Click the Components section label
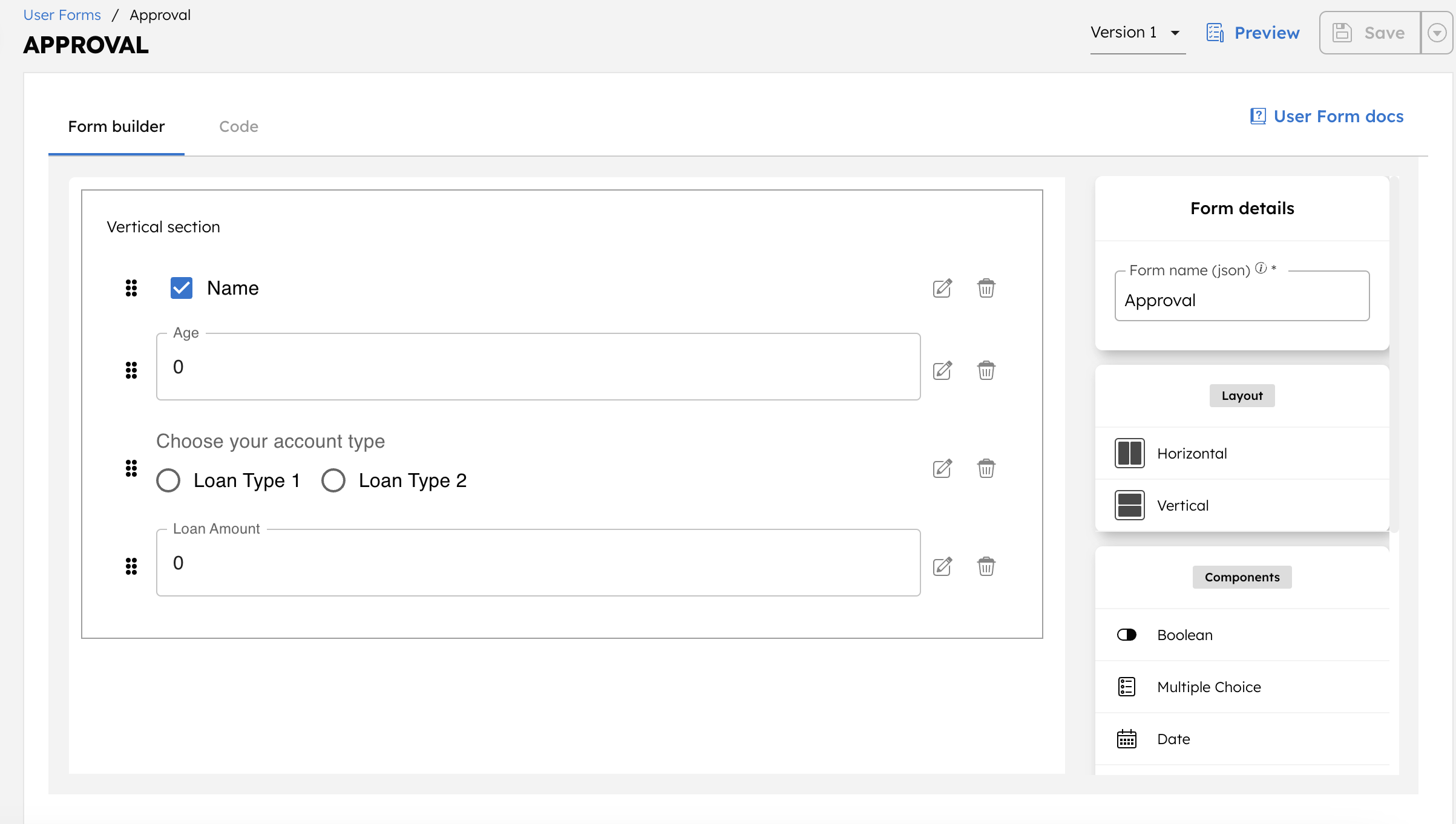Viewport: 1456px width, 824px height. coord(1242,577)
